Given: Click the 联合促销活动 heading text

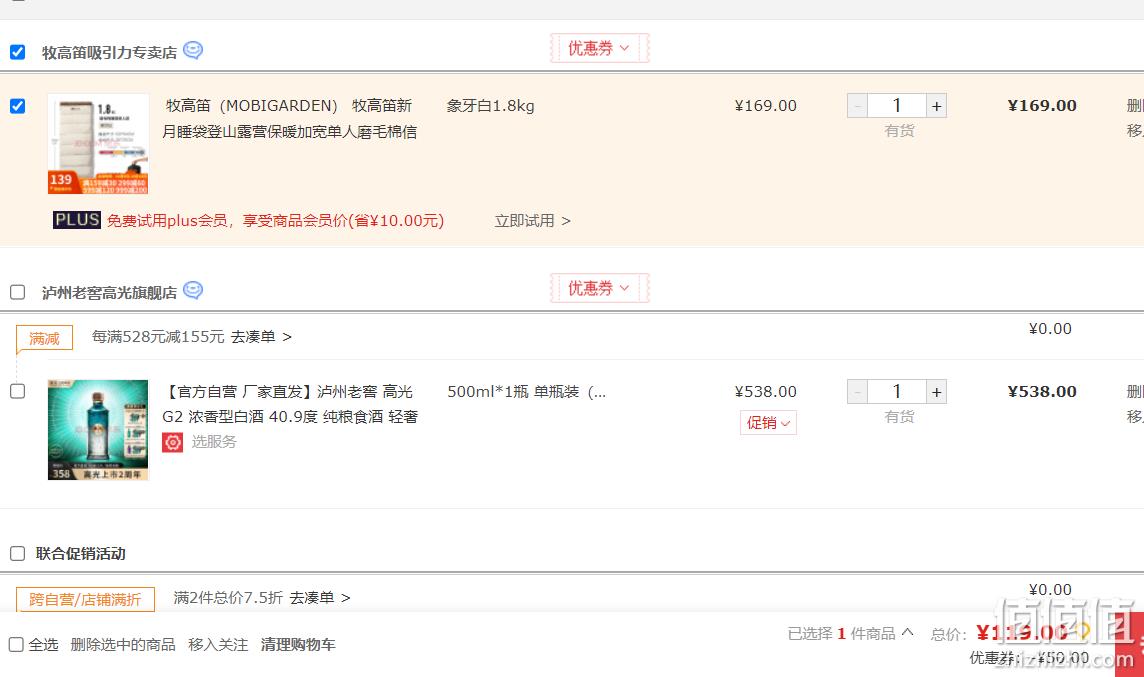Looking at the screenshot, I should pos(80,554).
